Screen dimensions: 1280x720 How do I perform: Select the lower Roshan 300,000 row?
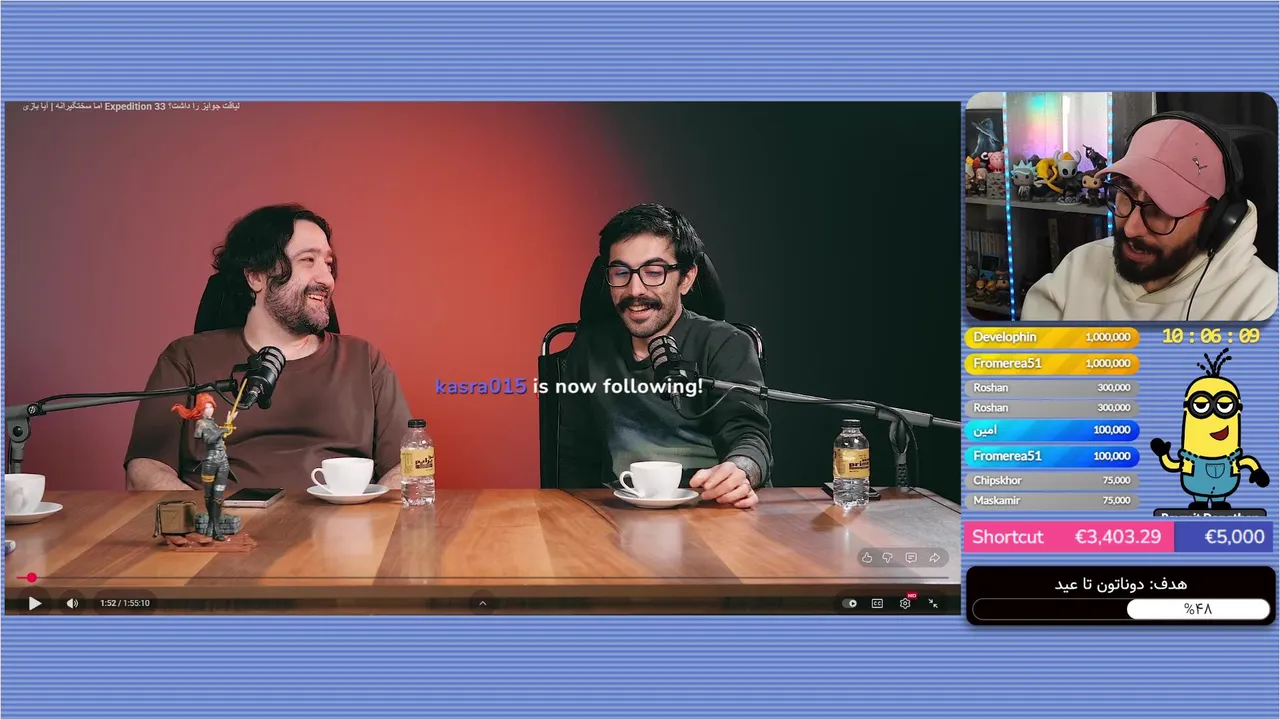pyautogui.click(x=1051, y=407)
